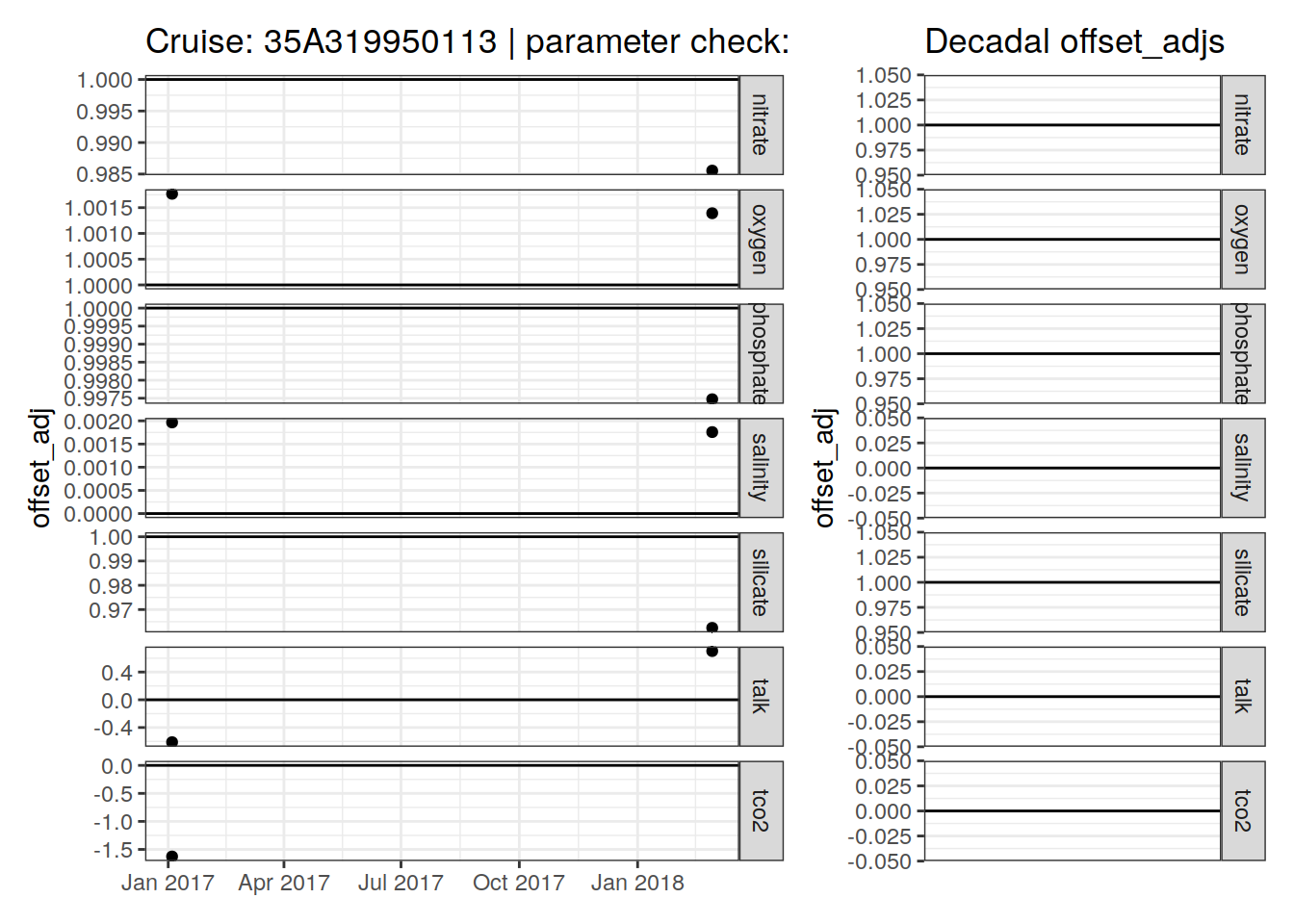Click the right plot's offset_adj y-axis title
The height and width of the screenshot is (924, 1294).
824,468
